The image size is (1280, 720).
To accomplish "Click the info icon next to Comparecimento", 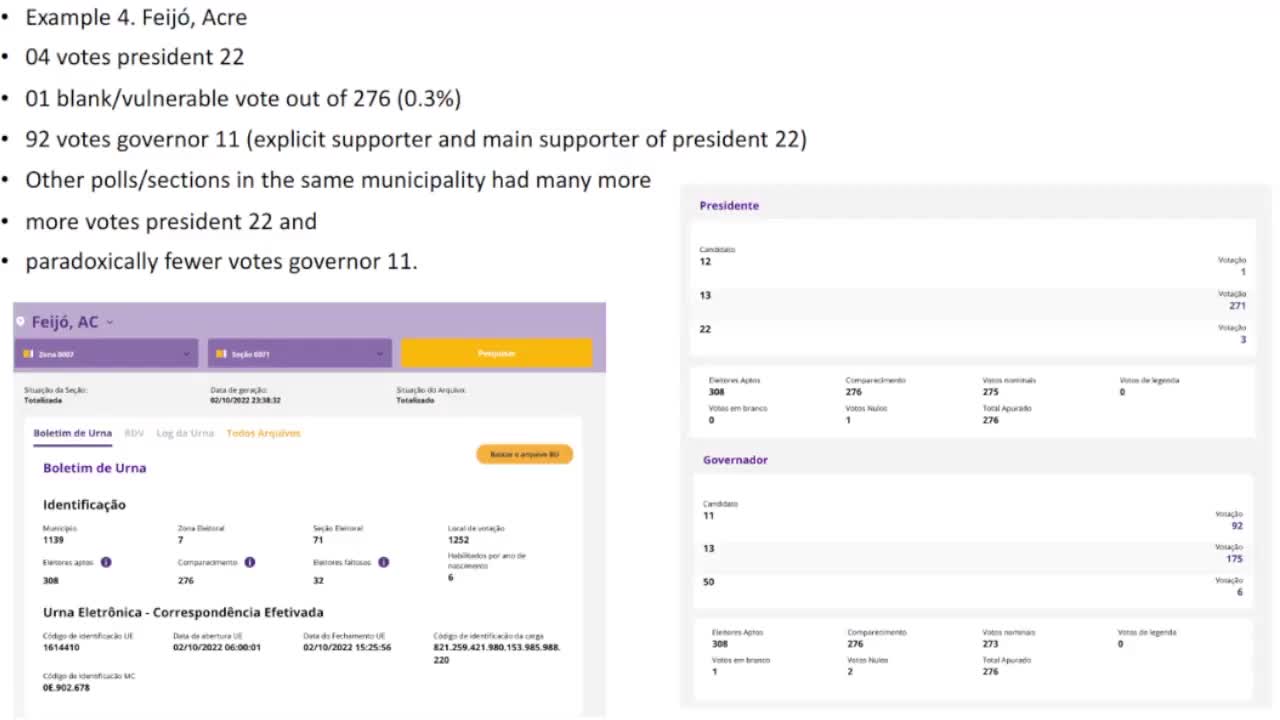I will click(250, 562).
